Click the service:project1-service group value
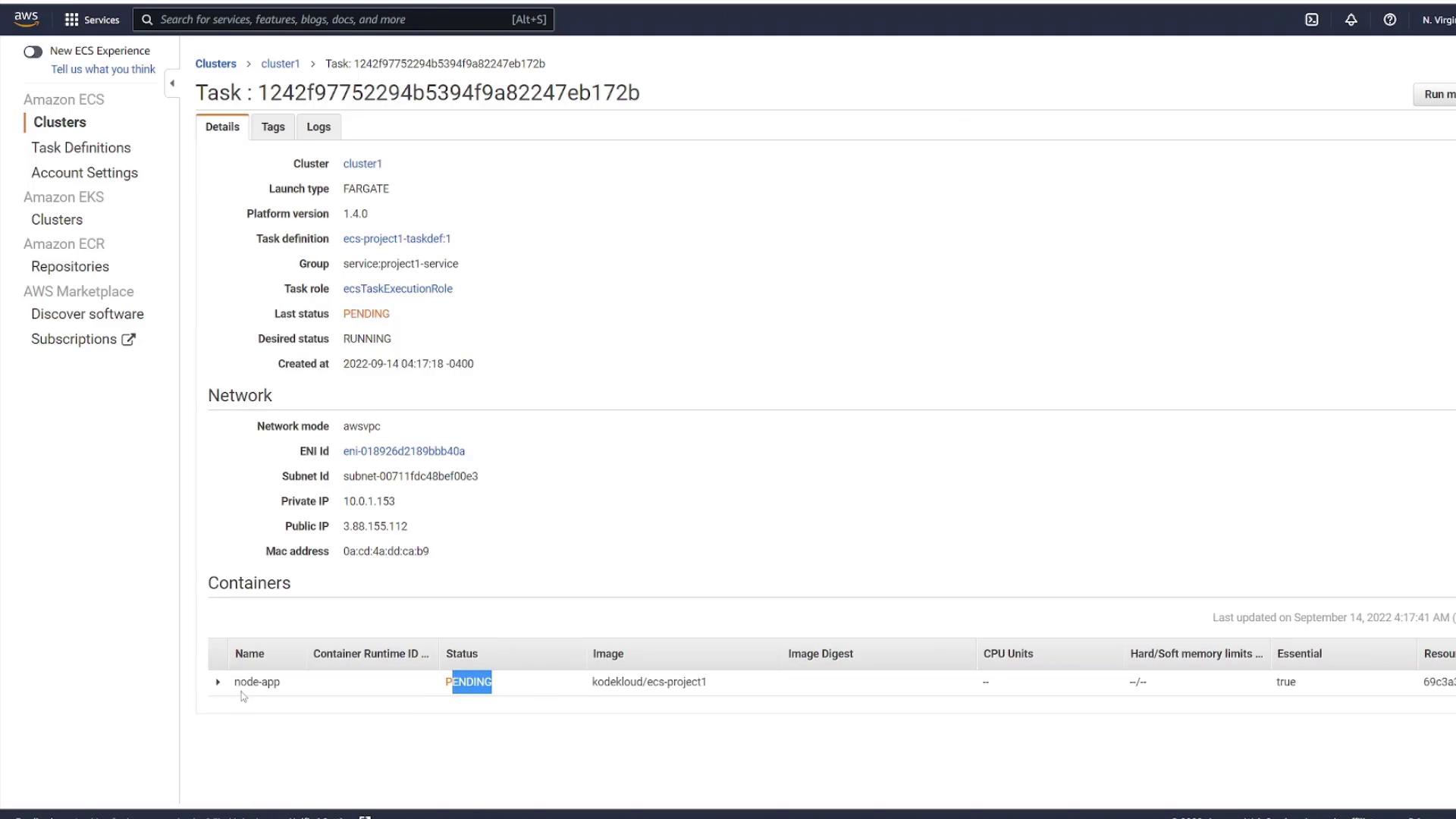Screen dimensions: 1456x819 pos(400,264)
